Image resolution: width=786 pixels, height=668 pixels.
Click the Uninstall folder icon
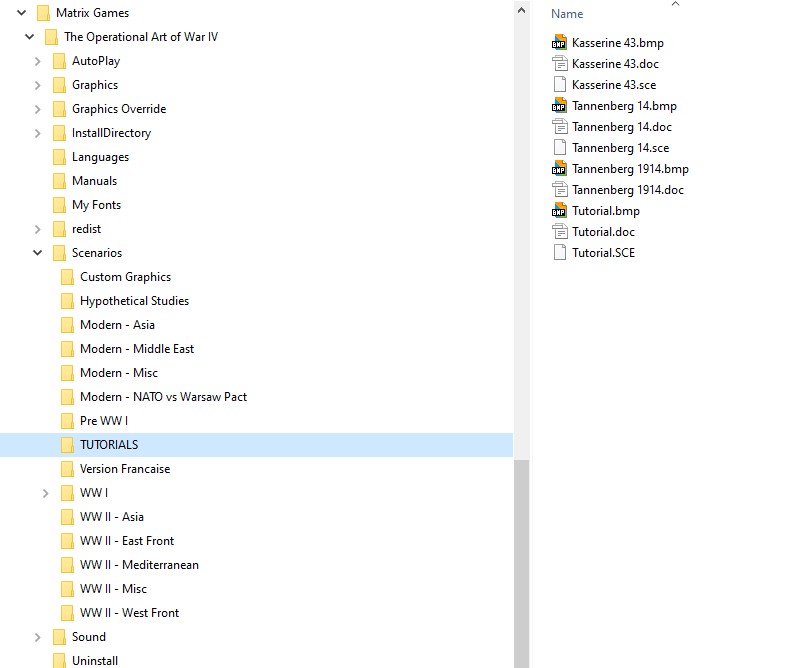pos(59,660)
